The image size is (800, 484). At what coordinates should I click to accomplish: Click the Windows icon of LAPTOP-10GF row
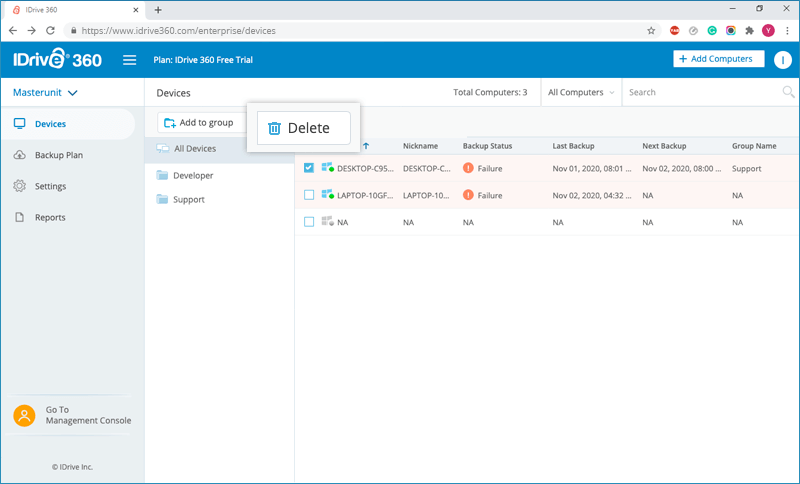coord(328,194)
